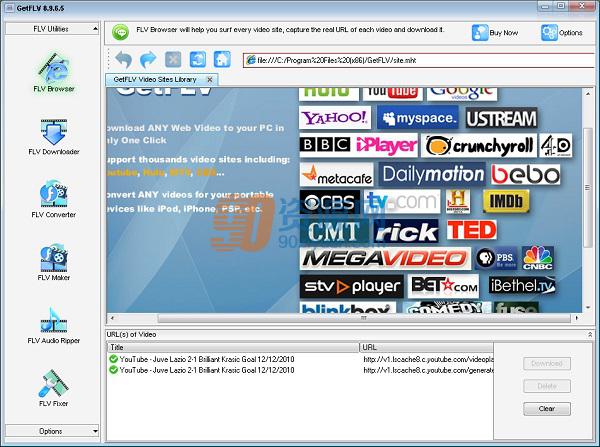Open the metacafe site logo
Viewport: 600px width, 447px height.
coord(336,174)
